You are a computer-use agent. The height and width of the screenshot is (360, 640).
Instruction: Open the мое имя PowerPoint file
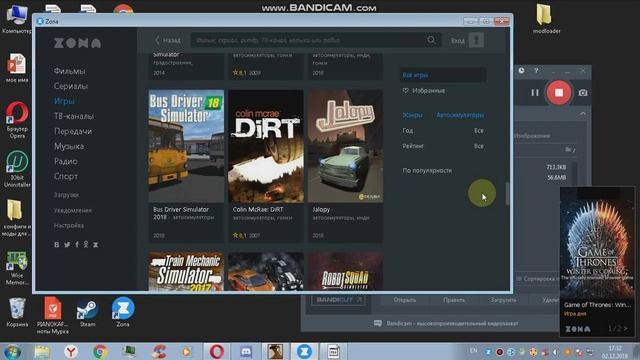(17, 68)
